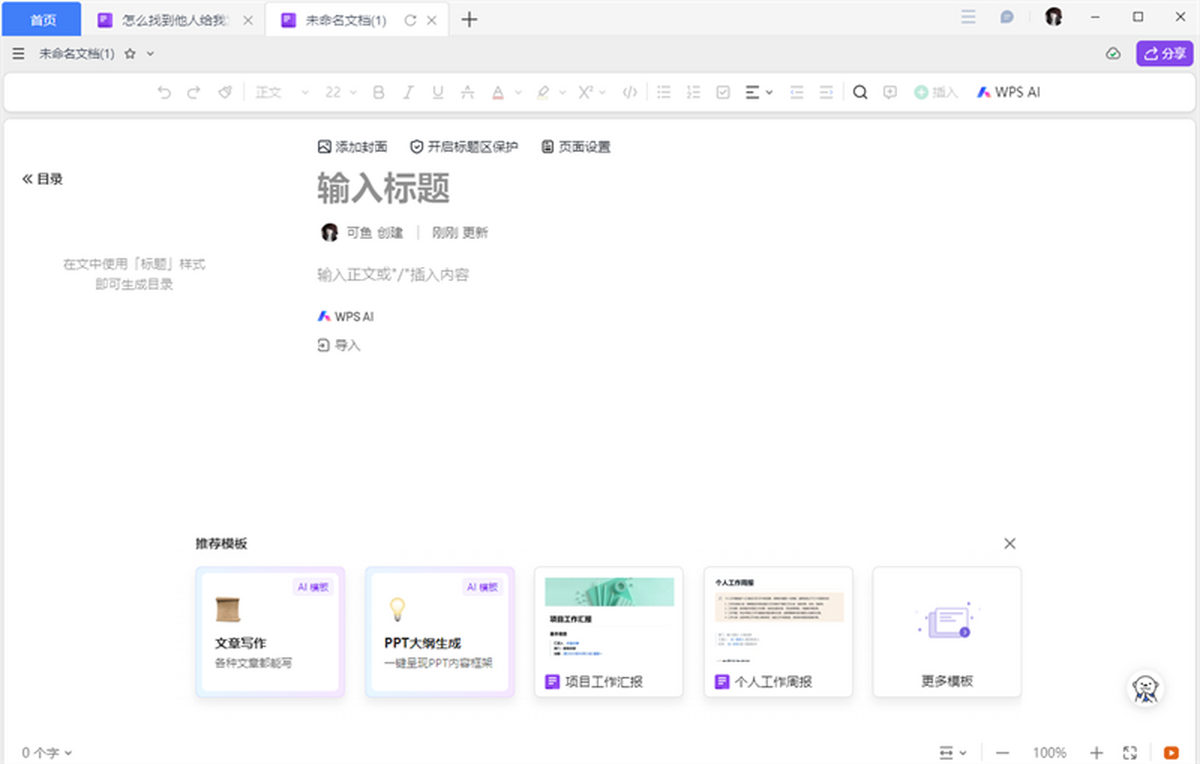This screenshot has height=764, width=1200.
Task: Click the message bubble icon in title bar
Action: coord(1007,18)
